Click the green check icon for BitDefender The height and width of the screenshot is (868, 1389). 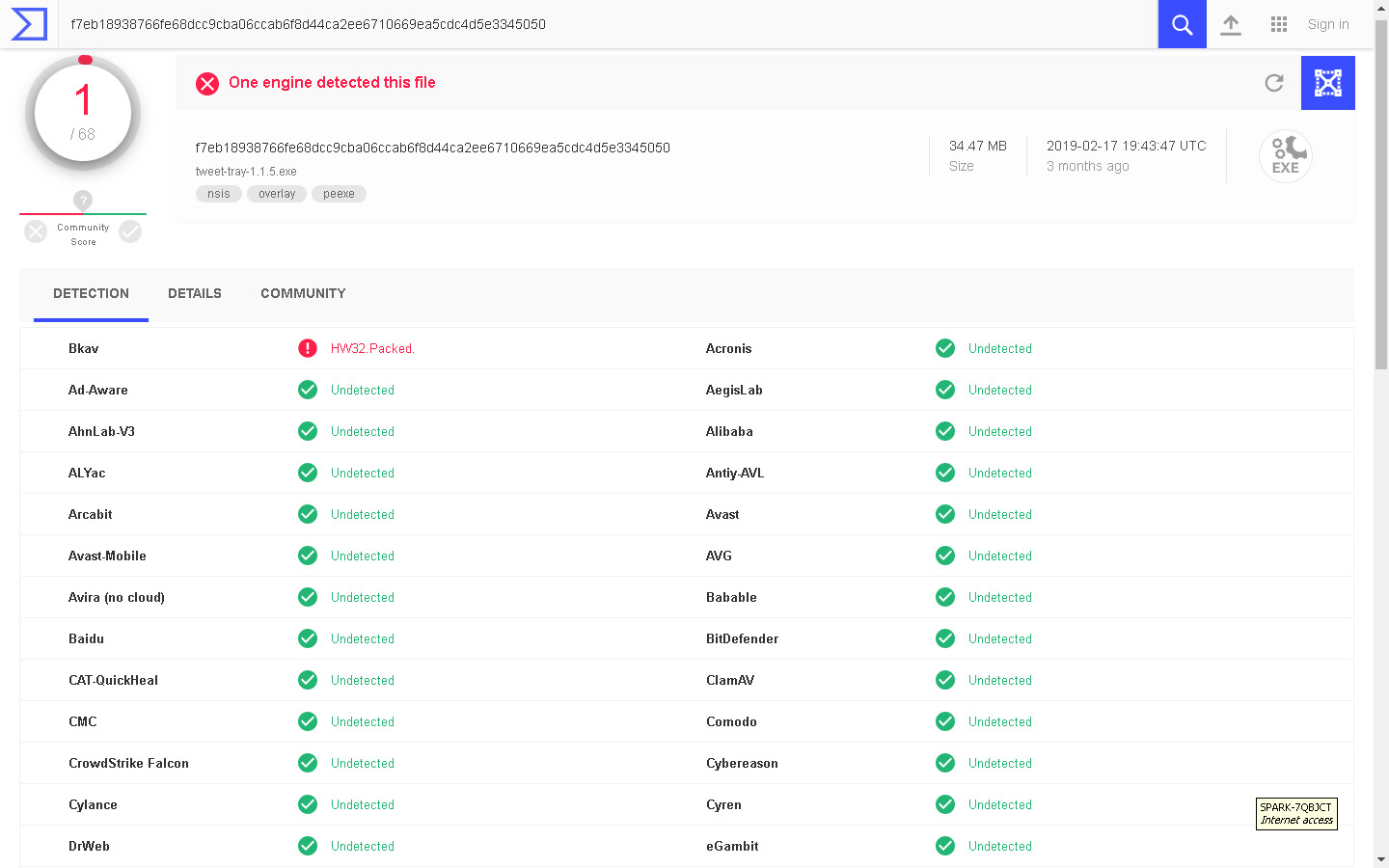945,638
